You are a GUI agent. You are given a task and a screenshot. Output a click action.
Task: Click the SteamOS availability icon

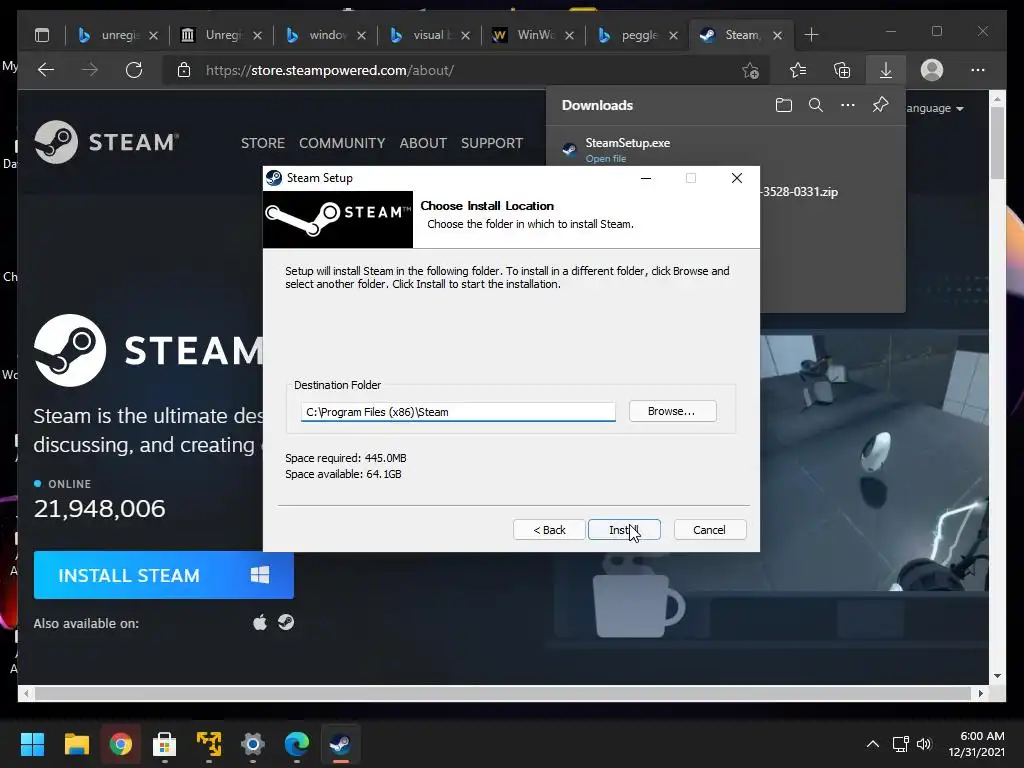point(285,622)
